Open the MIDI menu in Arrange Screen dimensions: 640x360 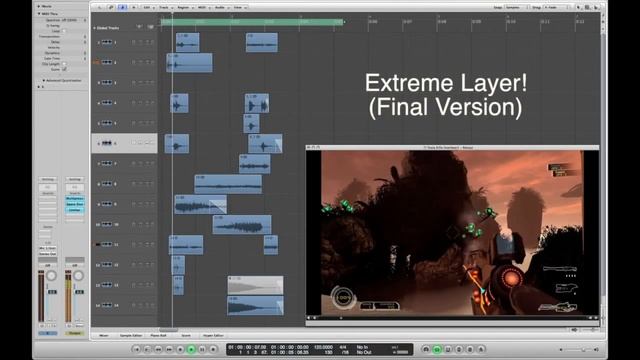point(203,7)
